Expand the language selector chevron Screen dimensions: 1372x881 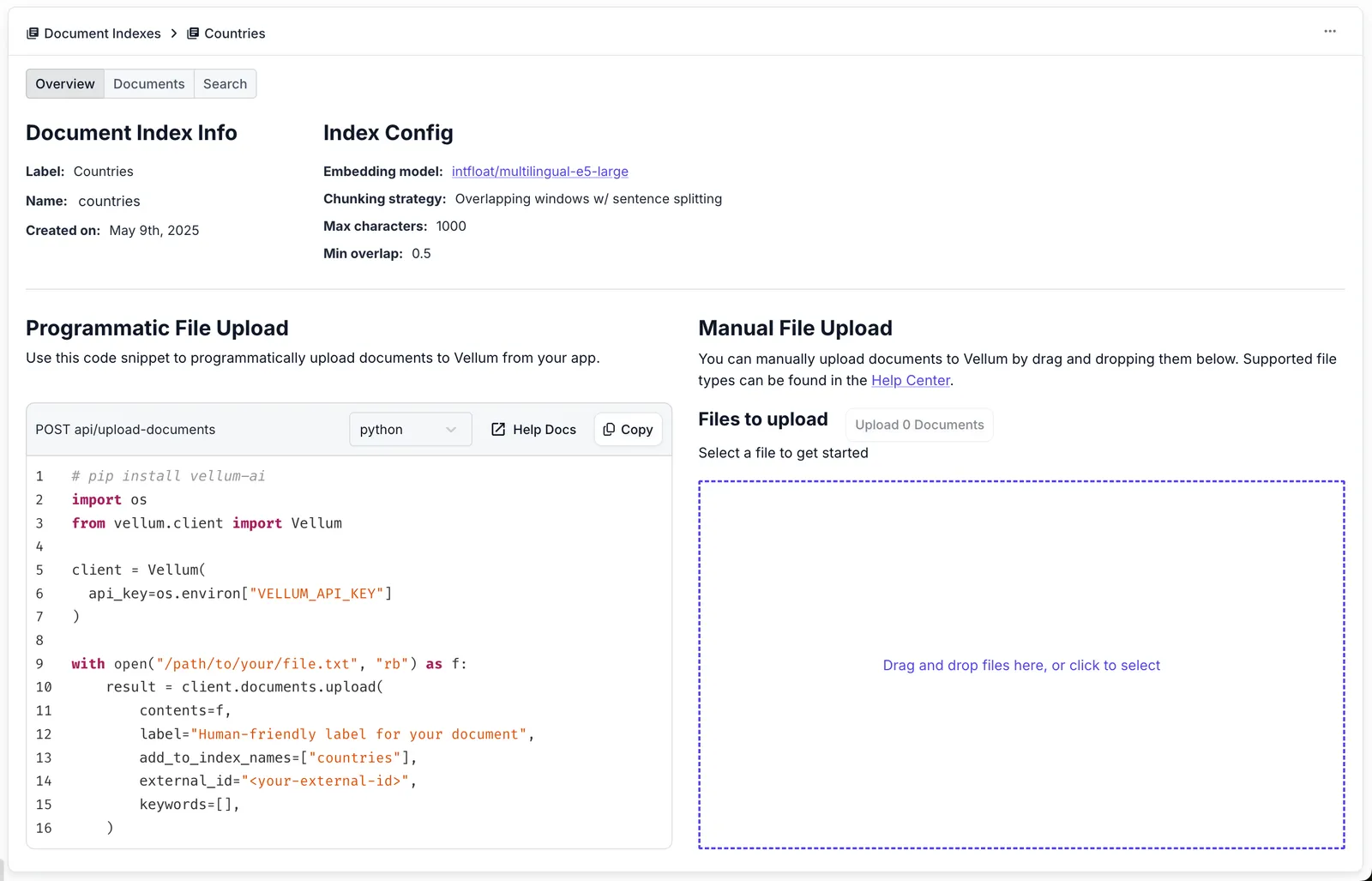tap(451, 429)
